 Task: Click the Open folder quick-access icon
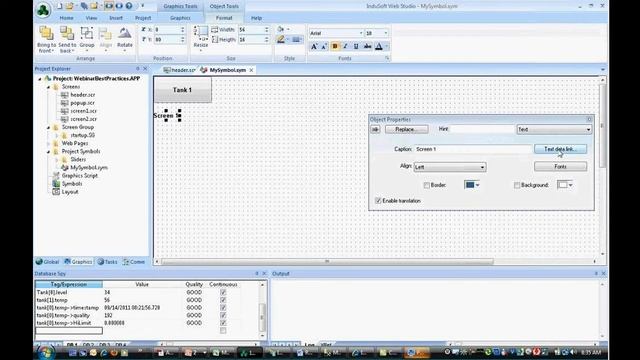tap(70, 6)
